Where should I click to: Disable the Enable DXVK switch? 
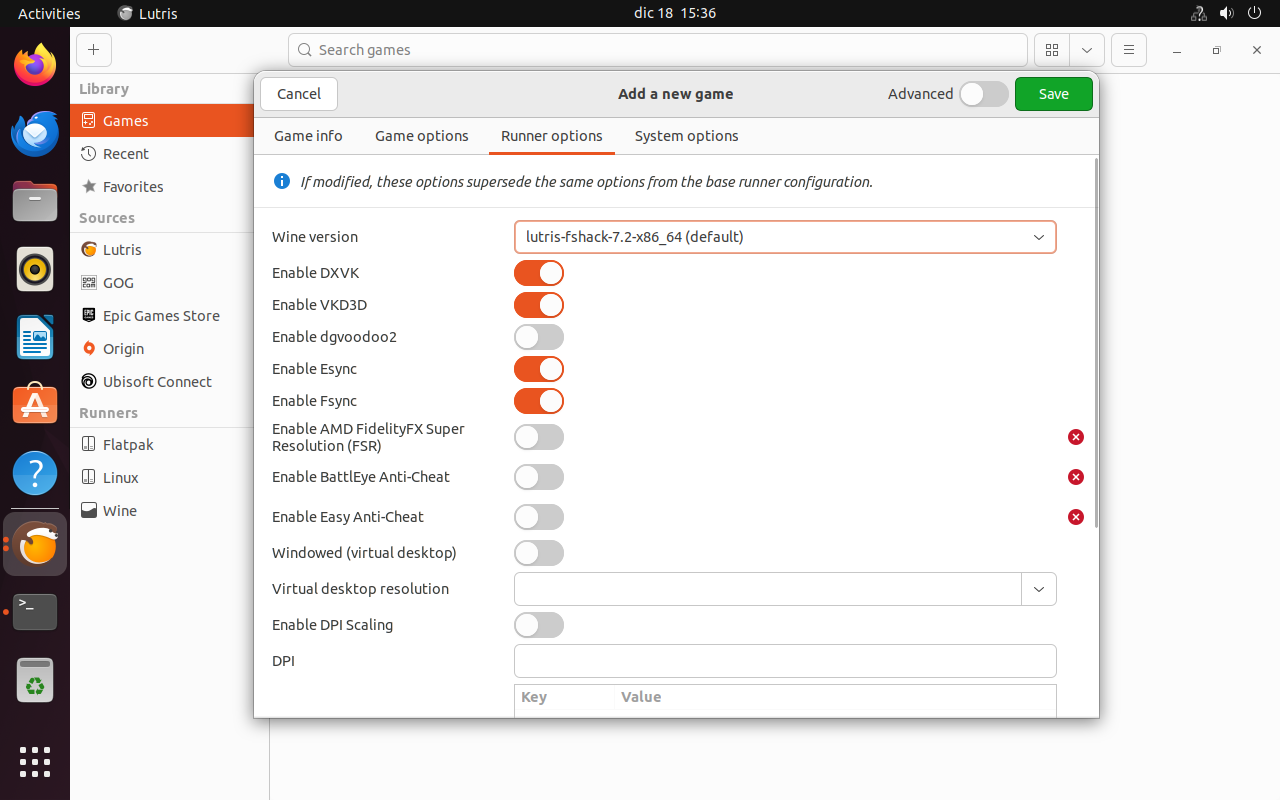pos(539,273)
